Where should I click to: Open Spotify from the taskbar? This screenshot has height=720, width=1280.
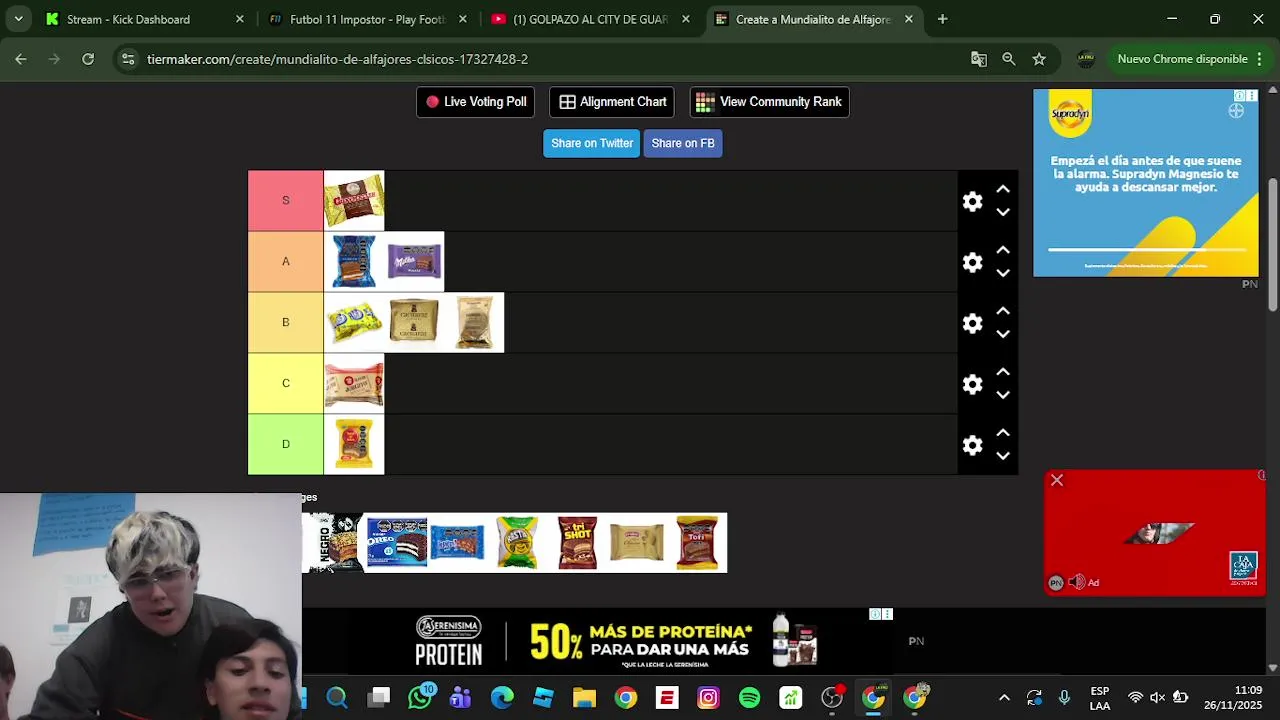click(749, 697)
